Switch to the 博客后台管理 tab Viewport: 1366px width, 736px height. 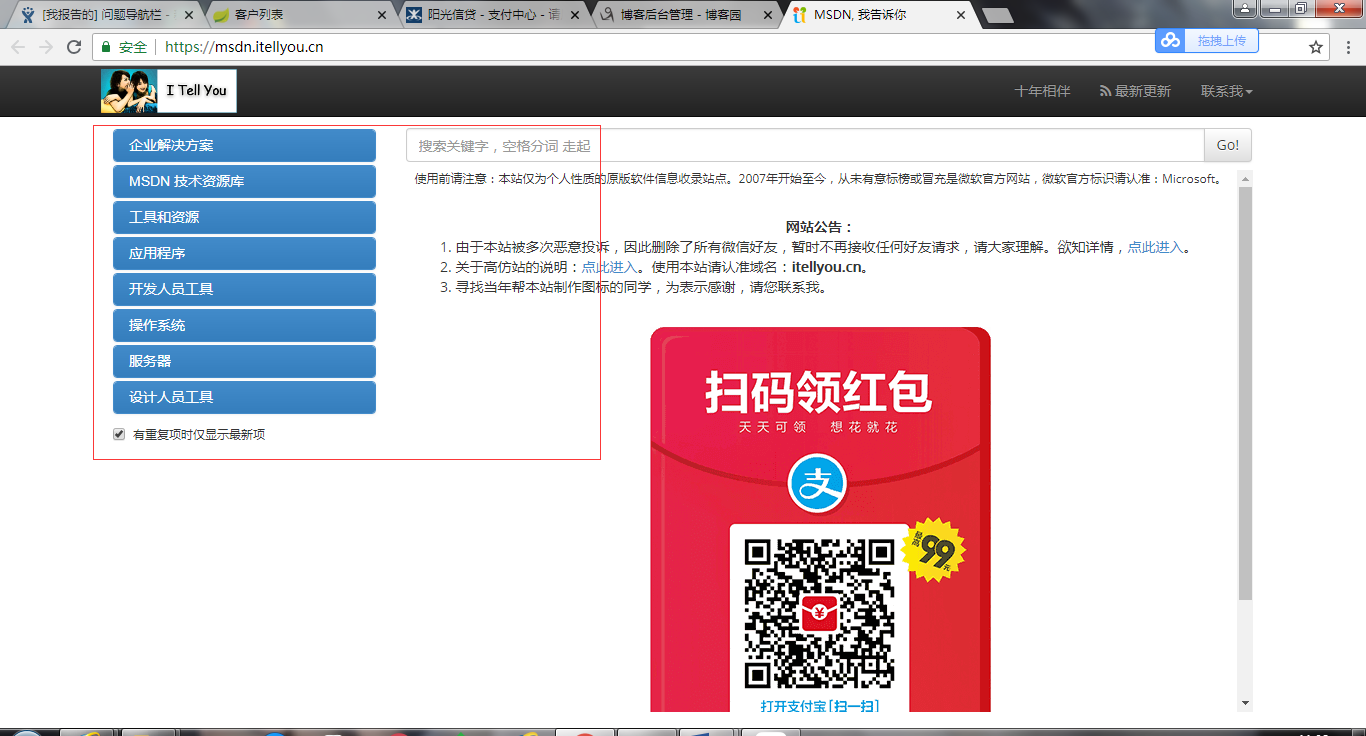pyautogui.click(x=680, y=15)
